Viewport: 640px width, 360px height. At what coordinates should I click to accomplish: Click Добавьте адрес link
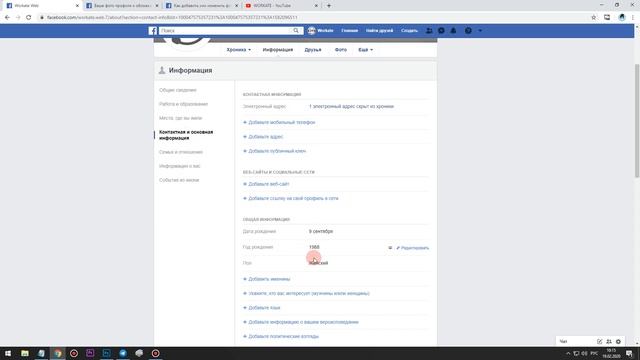click(263, 137)
